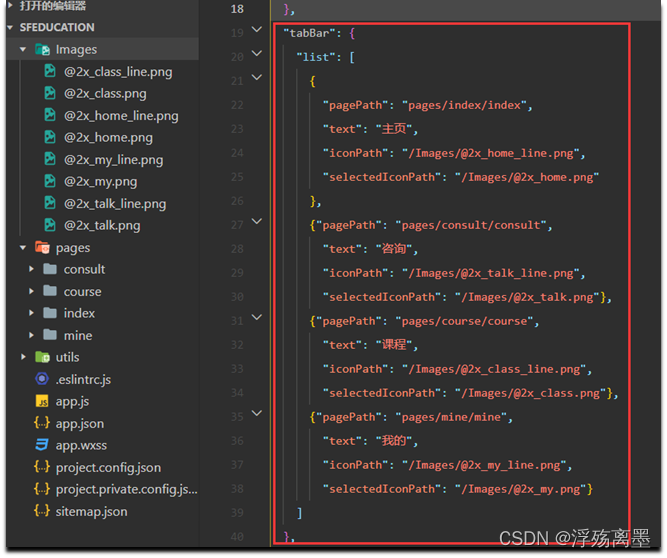Click the "pages/consult/consult" string

coord(471,225)
